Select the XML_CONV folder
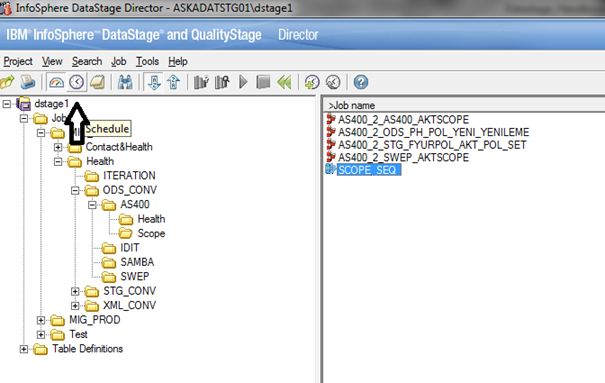Screen dimensions: 605x383 [x=130, y=305]
